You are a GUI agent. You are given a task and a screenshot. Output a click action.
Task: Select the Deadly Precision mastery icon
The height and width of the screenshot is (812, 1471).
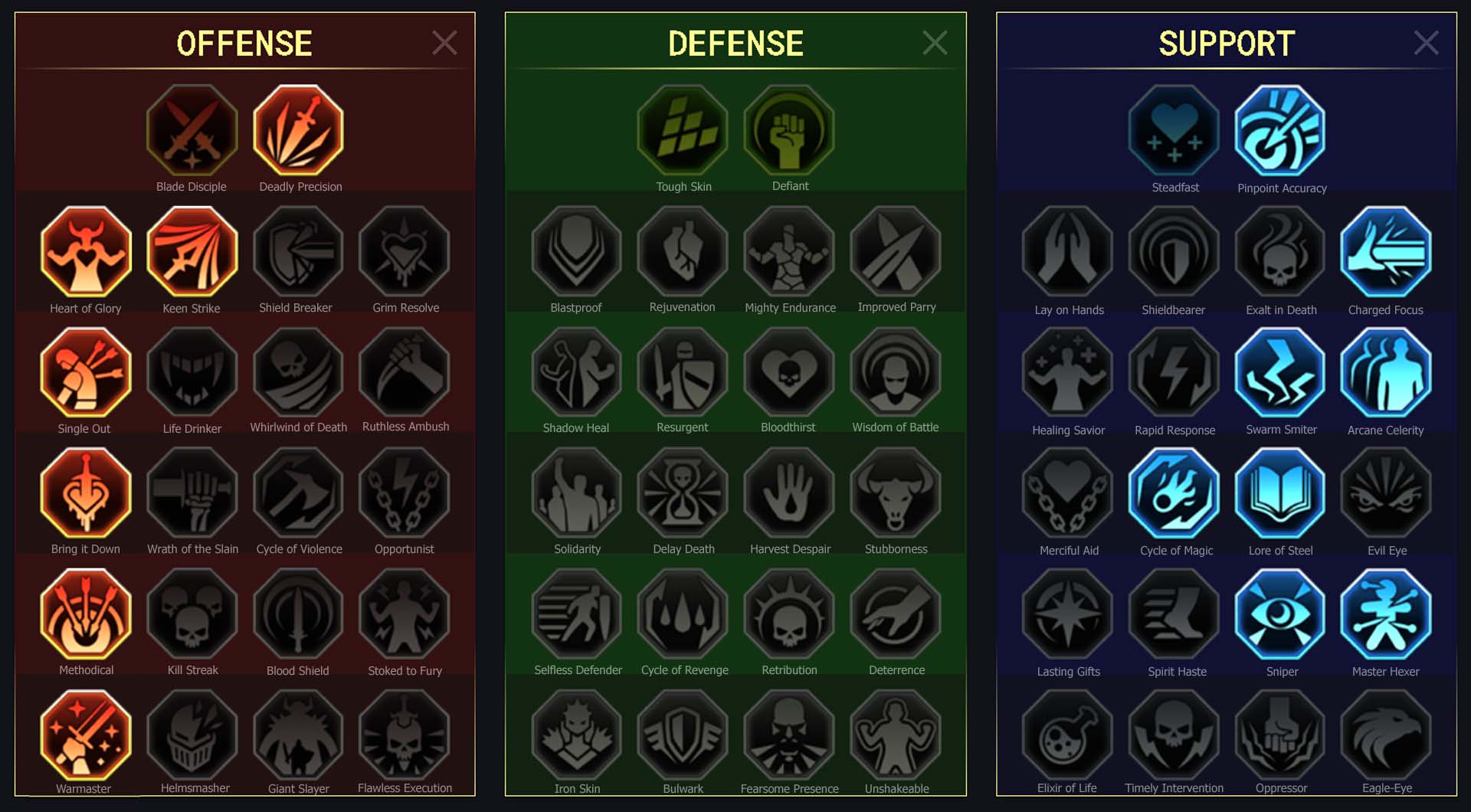click(x=299, y=130)
